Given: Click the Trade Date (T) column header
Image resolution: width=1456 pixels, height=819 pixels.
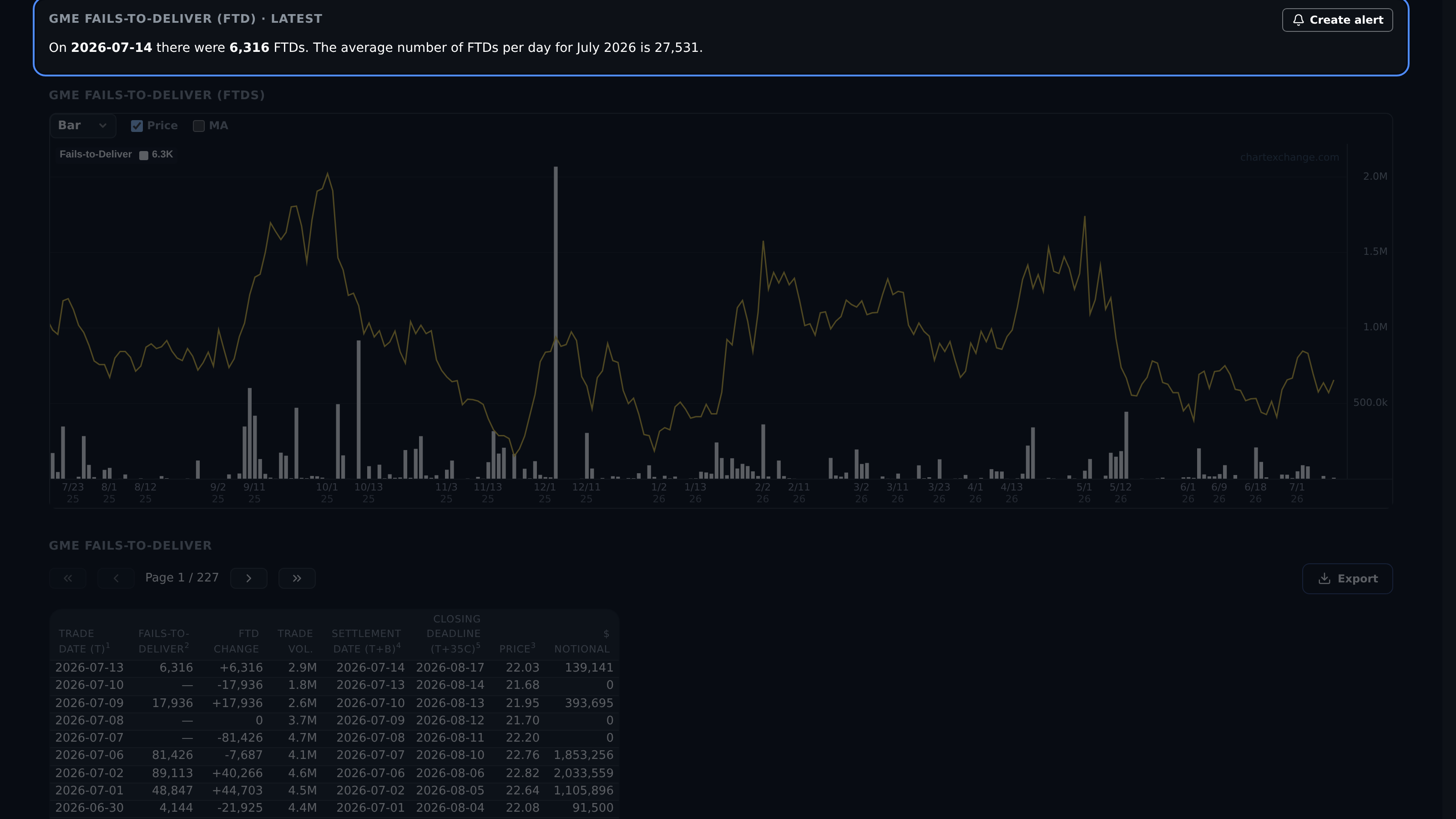Looking at the screenshot, I should point(84,641).
